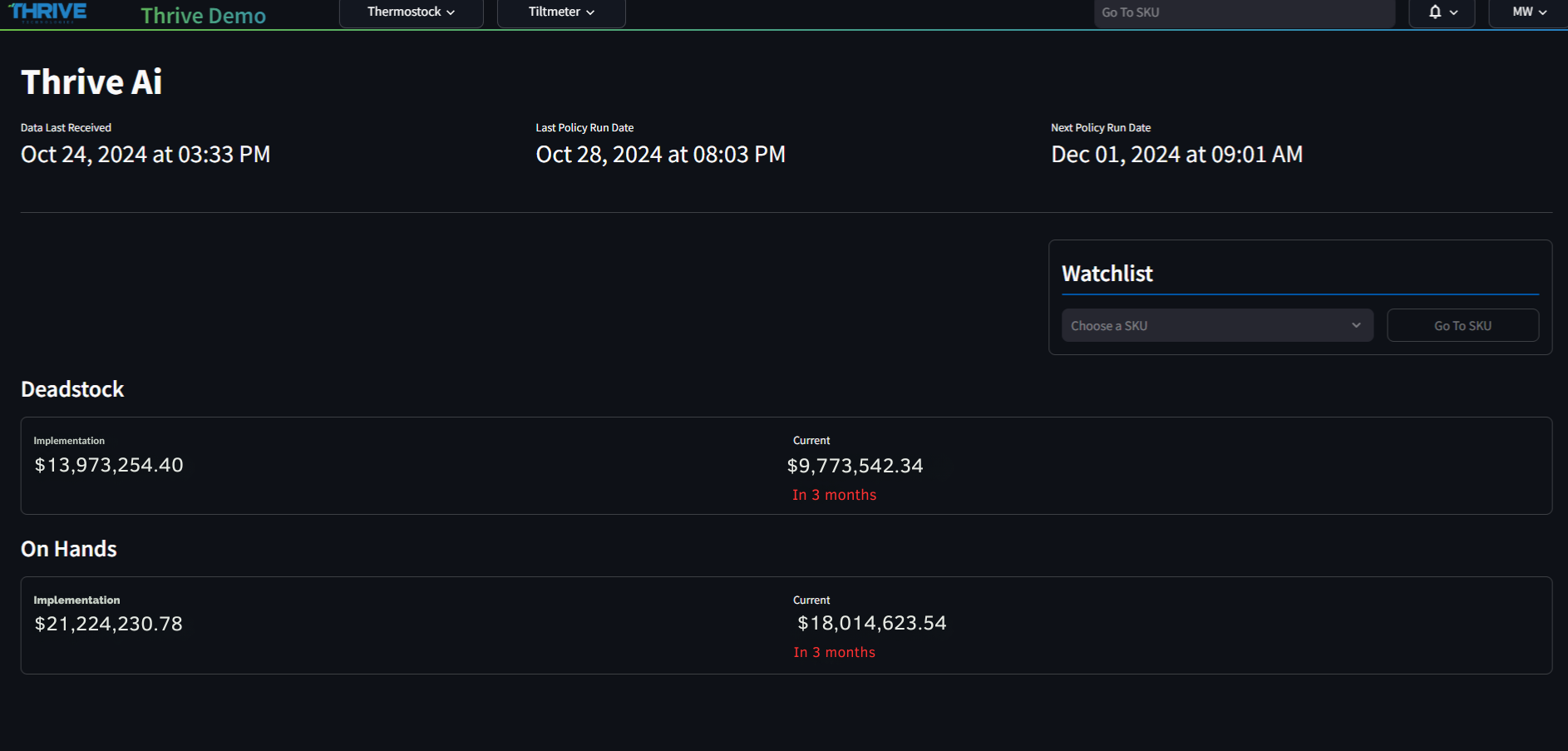The image size is (1568, 751).
Task: Select the Data Last Received date value
Action: [145, 155]
